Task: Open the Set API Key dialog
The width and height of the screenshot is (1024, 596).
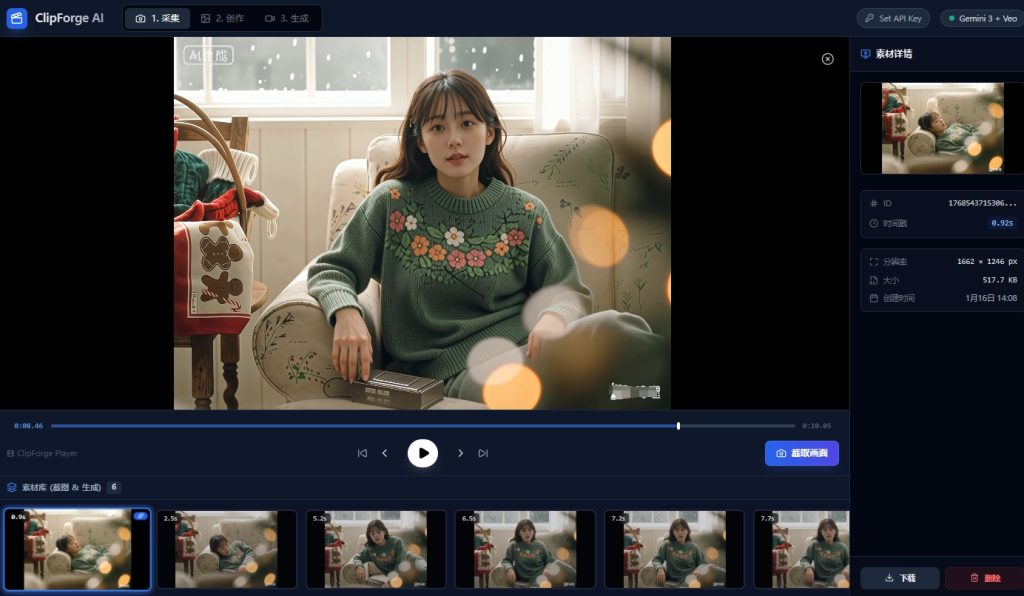Action: (x=893, y=17)
